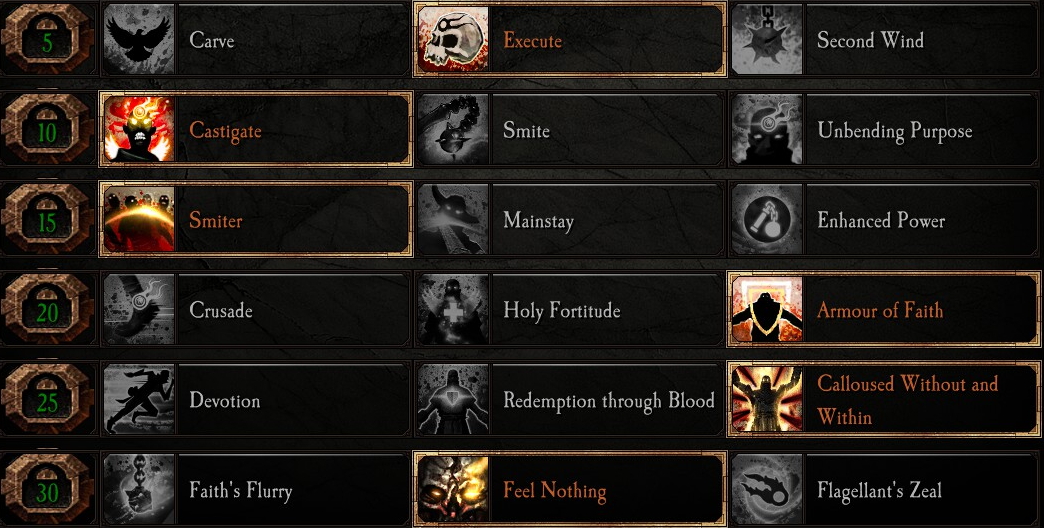The height and width of the screenshot is (528, 1044).
Task: Select the Crusade talent
Action: [256, 310]
